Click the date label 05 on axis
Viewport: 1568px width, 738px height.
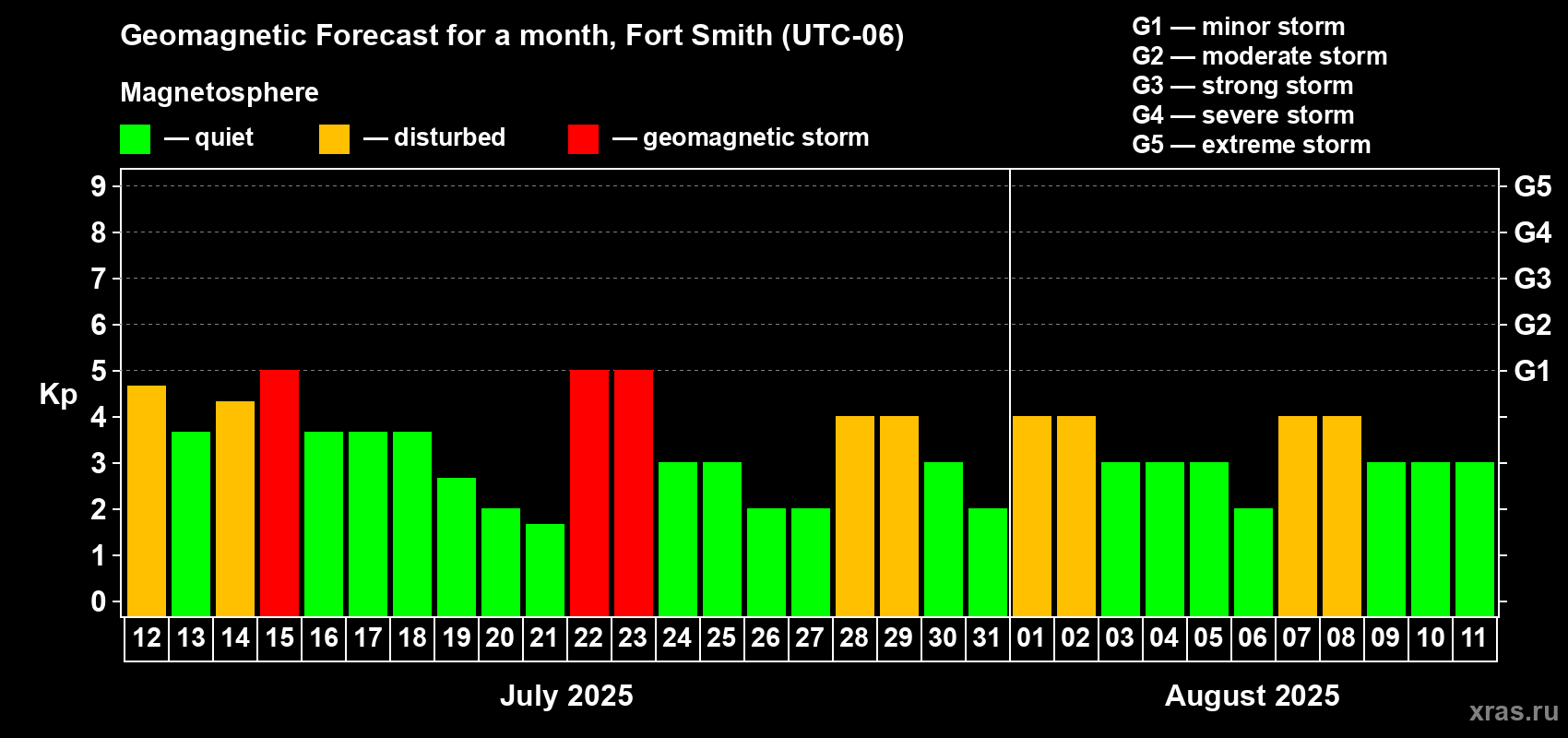tap(1209, 638)
